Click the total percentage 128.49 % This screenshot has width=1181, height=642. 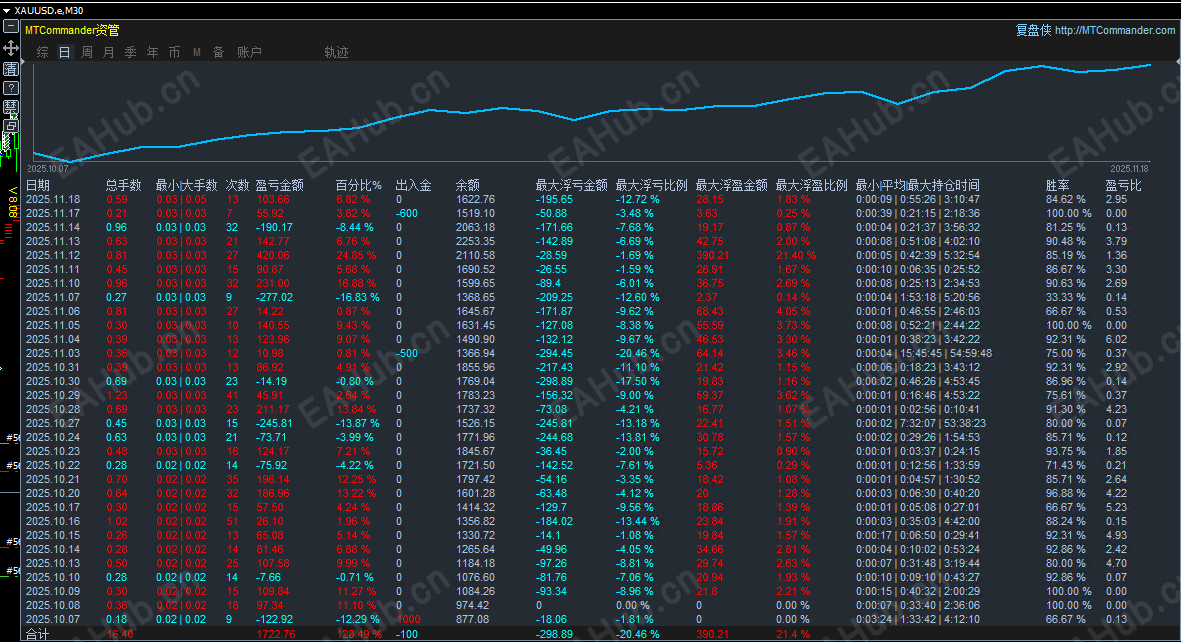pyautogui.click(x=359, y=634)
